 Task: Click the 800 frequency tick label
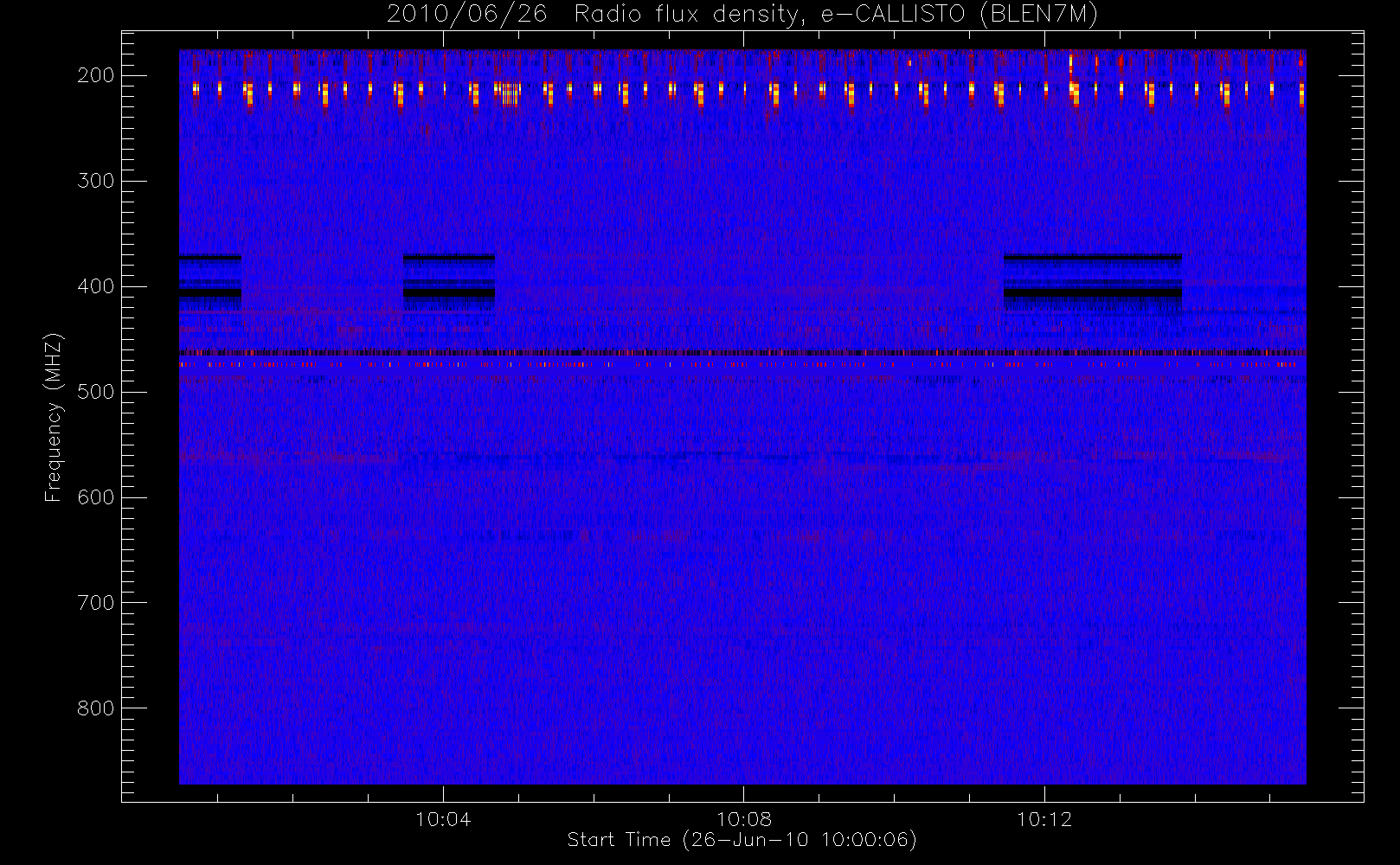pyautogui.click(x=96, y=708)
